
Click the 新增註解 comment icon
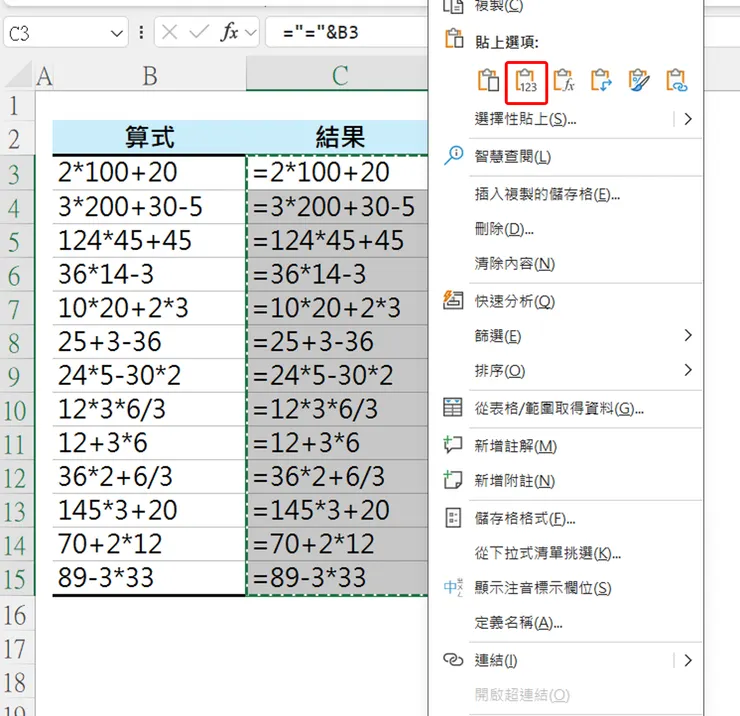453,445
